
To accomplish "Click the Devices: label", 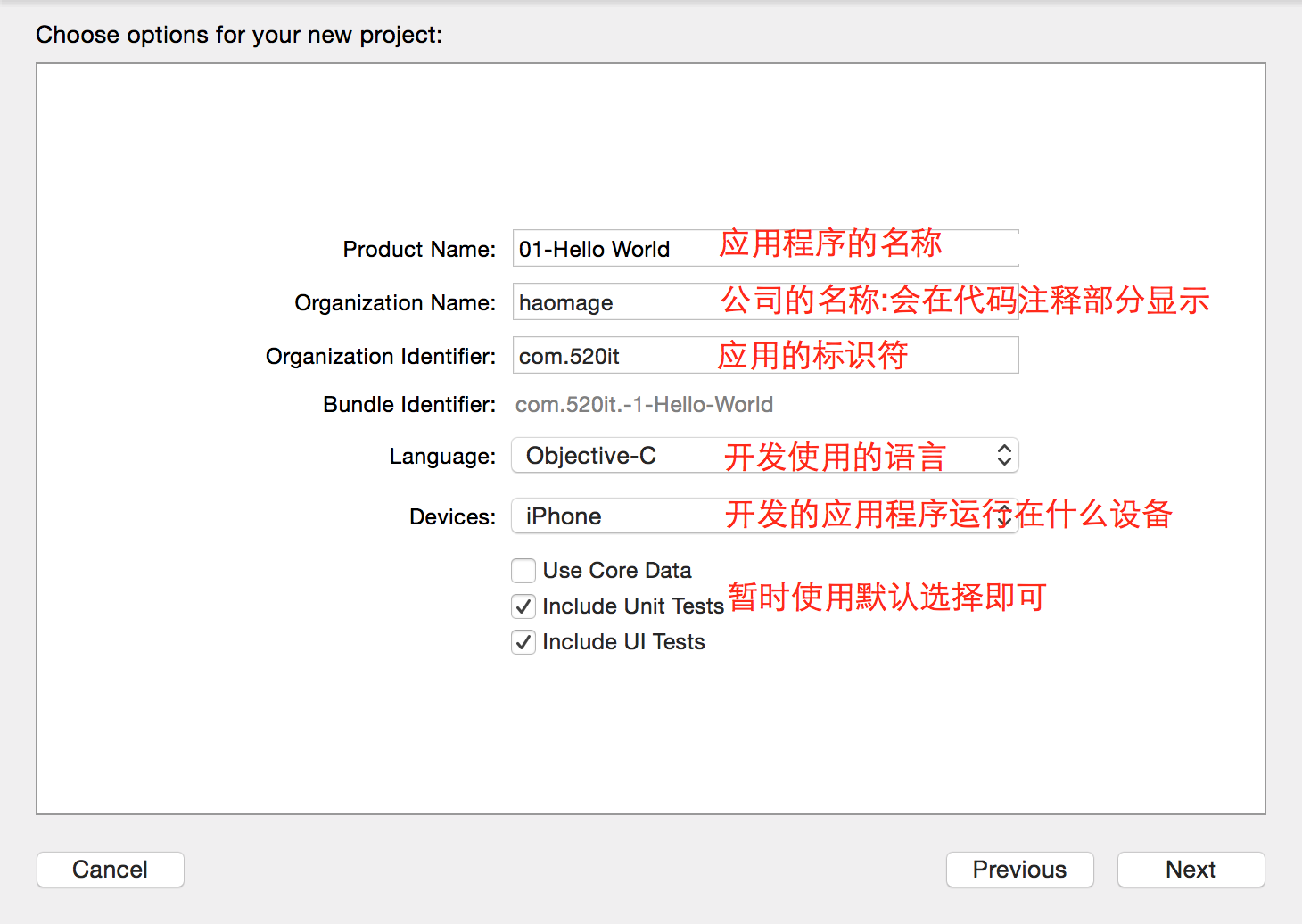I will 452,517.
